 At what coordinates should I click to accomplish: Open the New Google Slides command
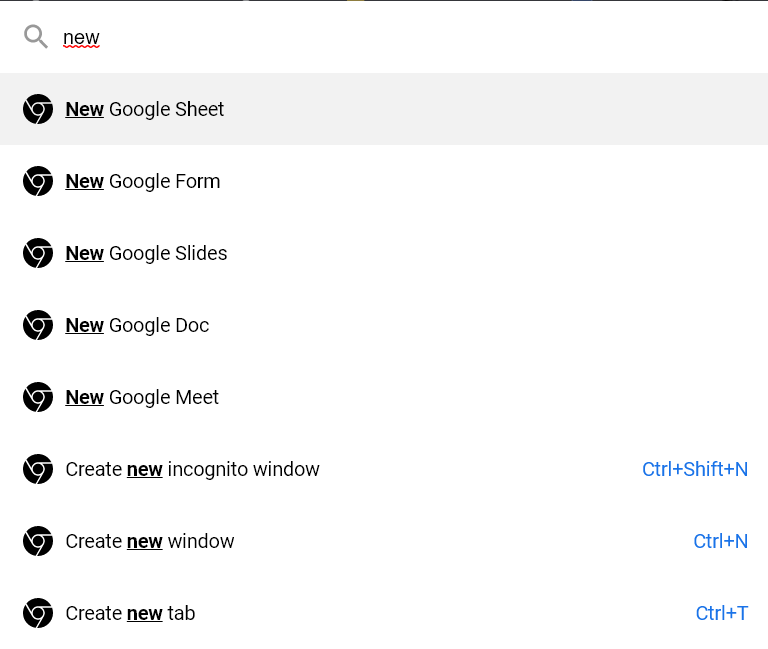click(384, 253)
